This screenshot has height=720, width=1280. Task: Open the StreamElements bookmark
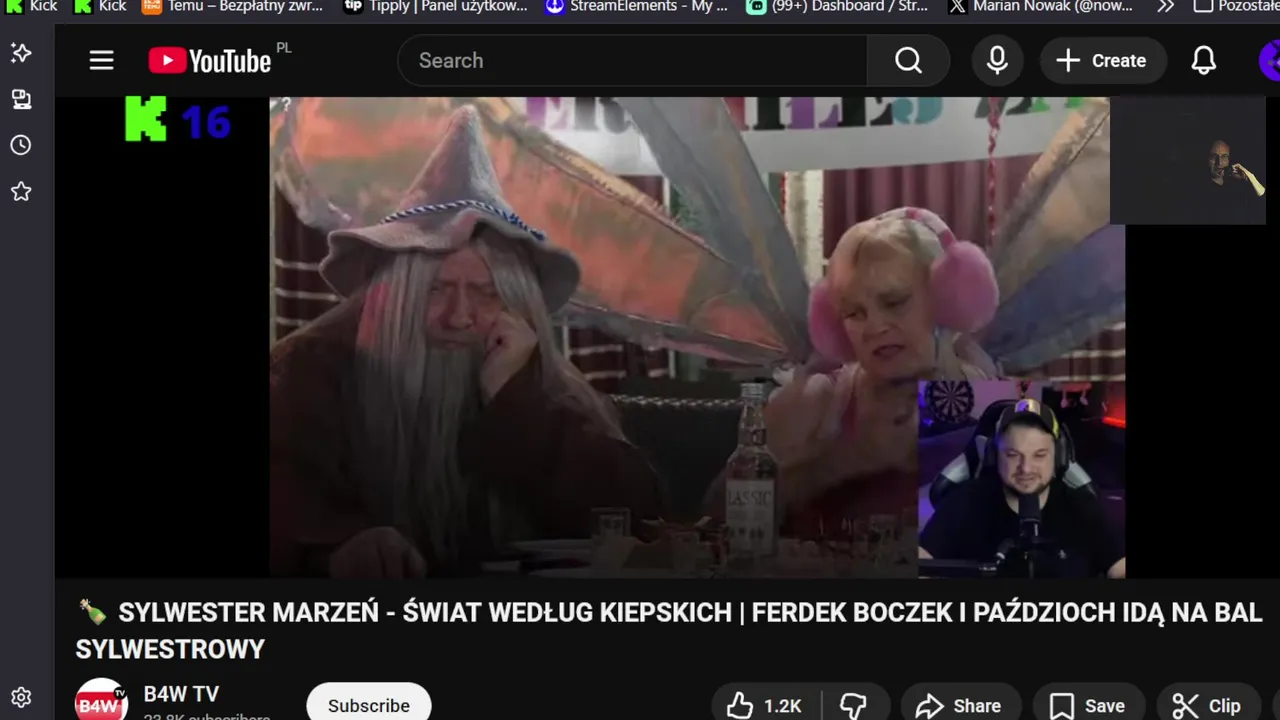pyautogui.click(x=637, y=7)
